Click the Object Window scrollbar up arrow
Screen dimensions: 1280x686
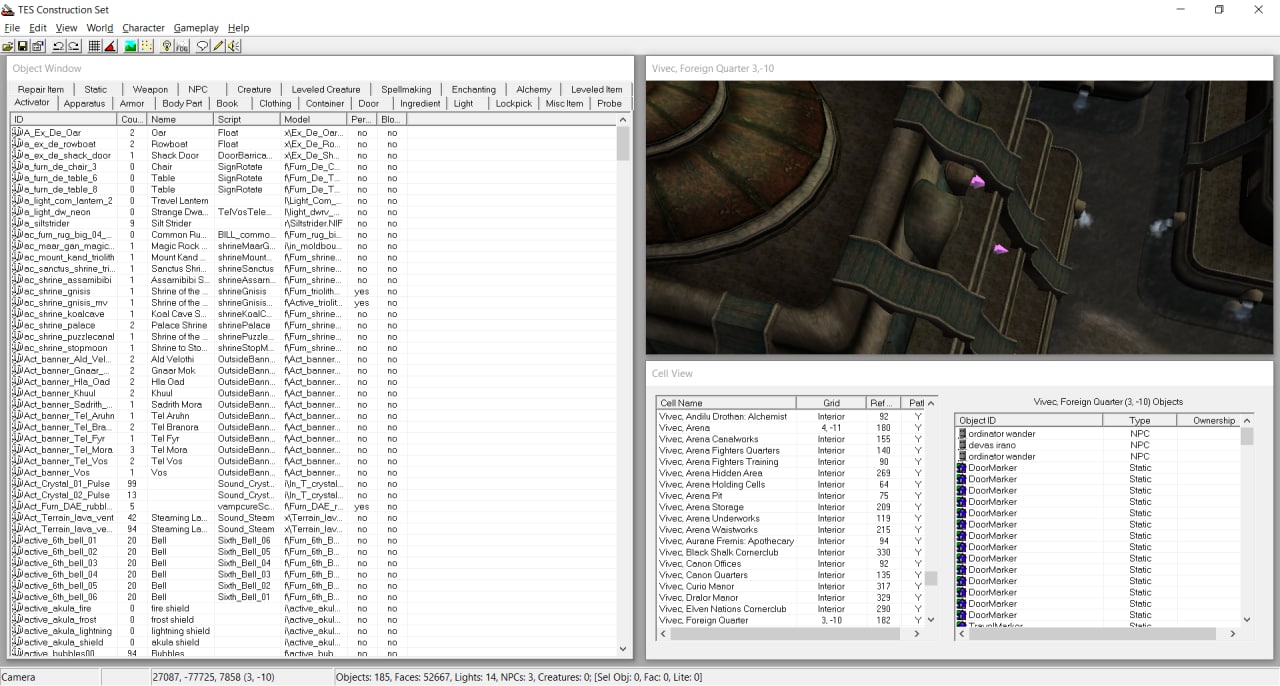tap(624, 119)
